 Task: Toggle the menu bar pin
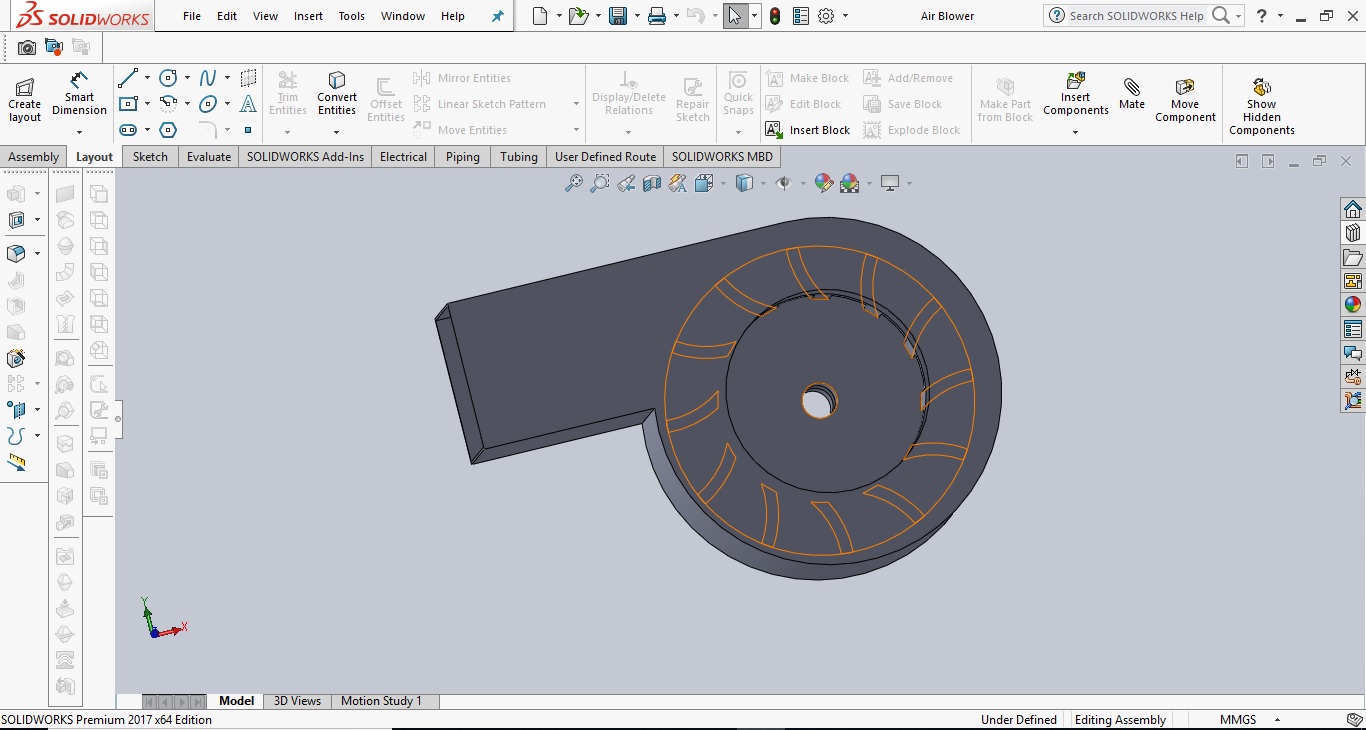(497, 16)
